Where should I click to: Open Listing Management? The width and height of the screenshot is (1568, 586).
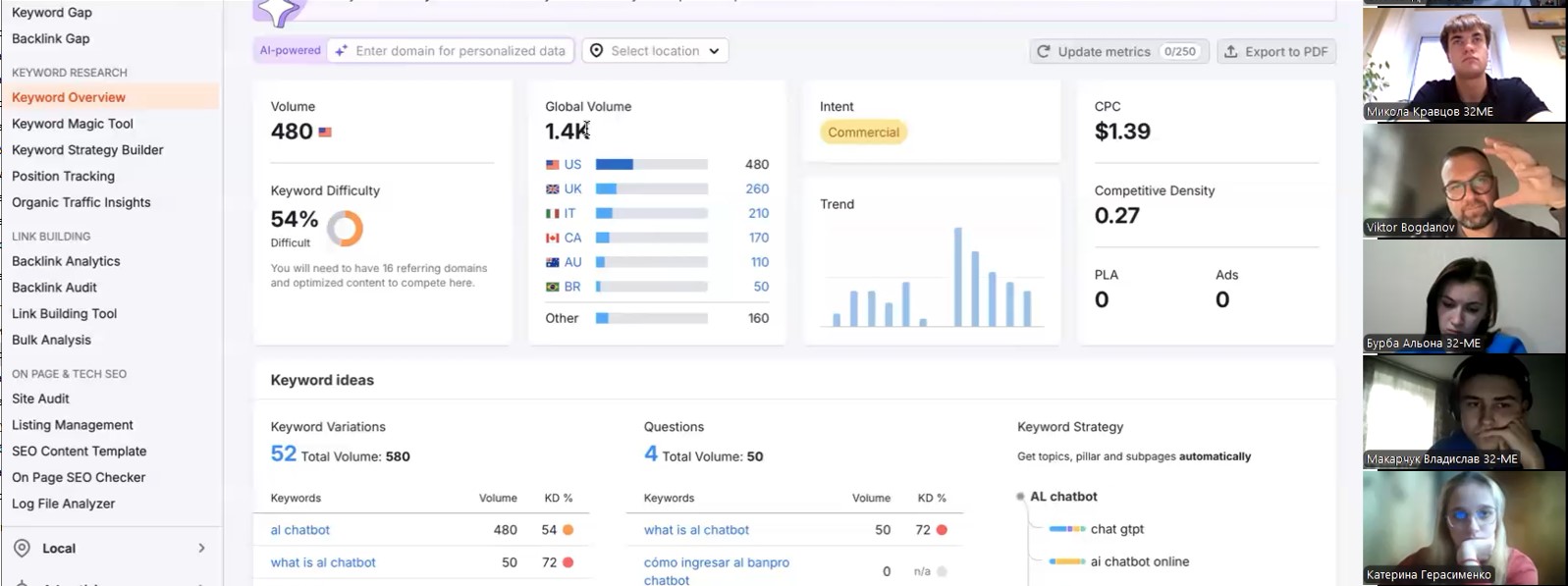(73, 425)
